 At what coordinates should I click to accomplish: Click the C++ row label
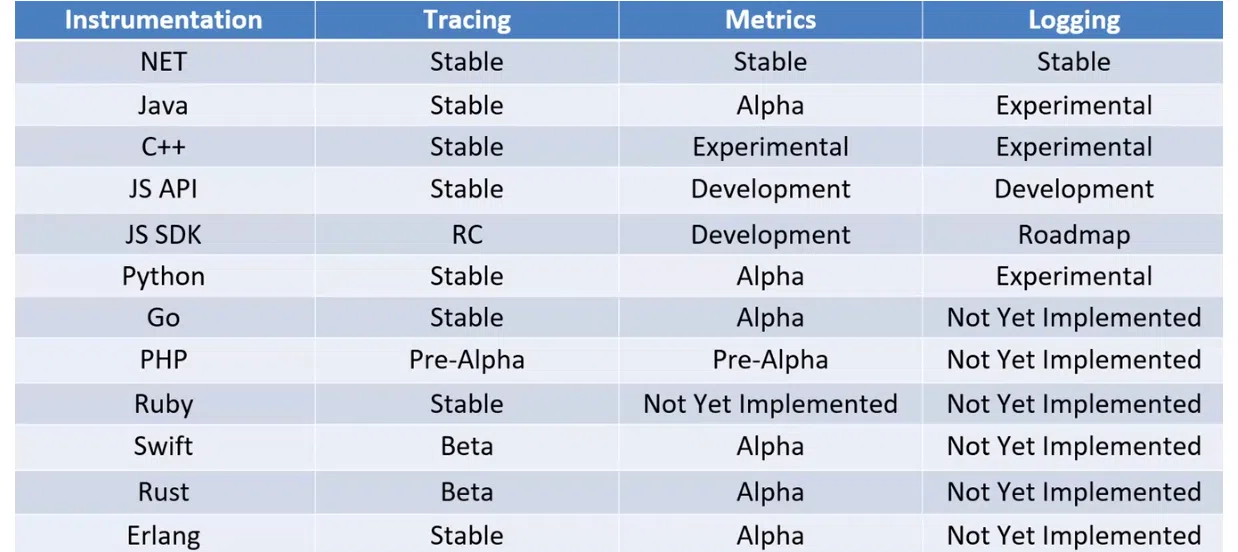[x=163, y=147]
